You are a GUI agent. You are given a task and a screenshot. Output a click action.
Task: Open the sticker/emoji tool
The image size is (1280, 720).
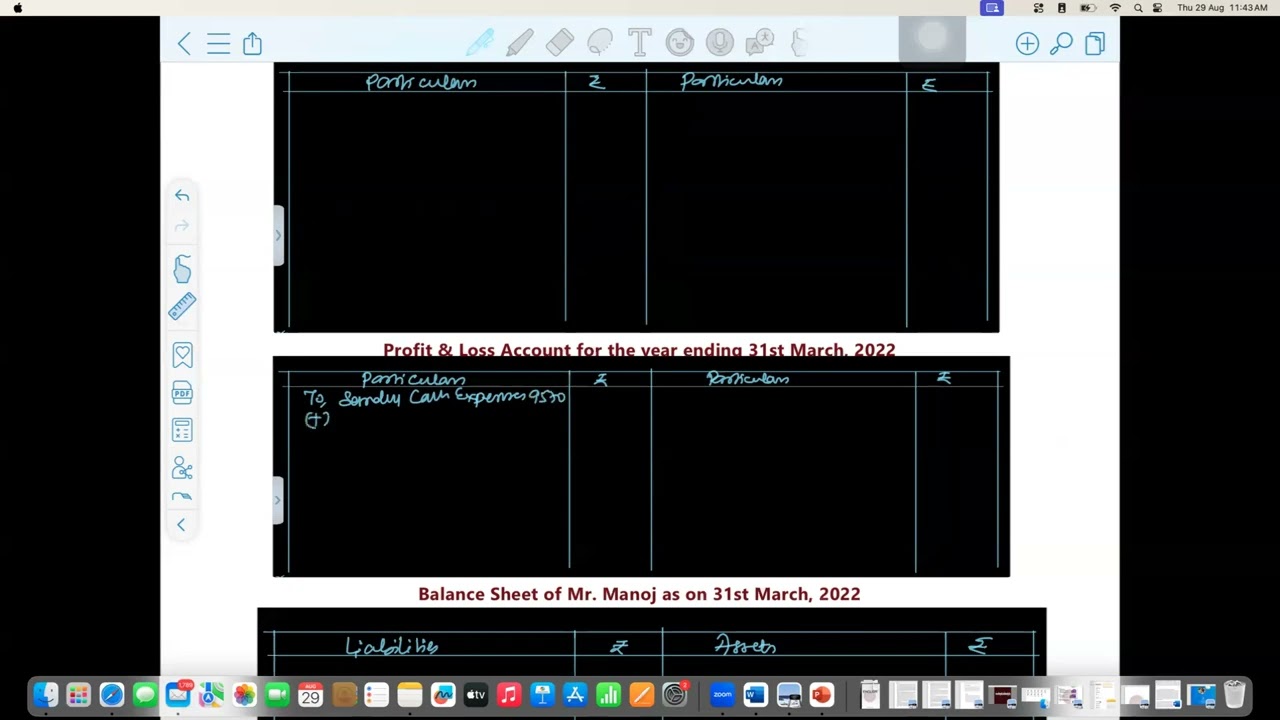coord(680,42)
